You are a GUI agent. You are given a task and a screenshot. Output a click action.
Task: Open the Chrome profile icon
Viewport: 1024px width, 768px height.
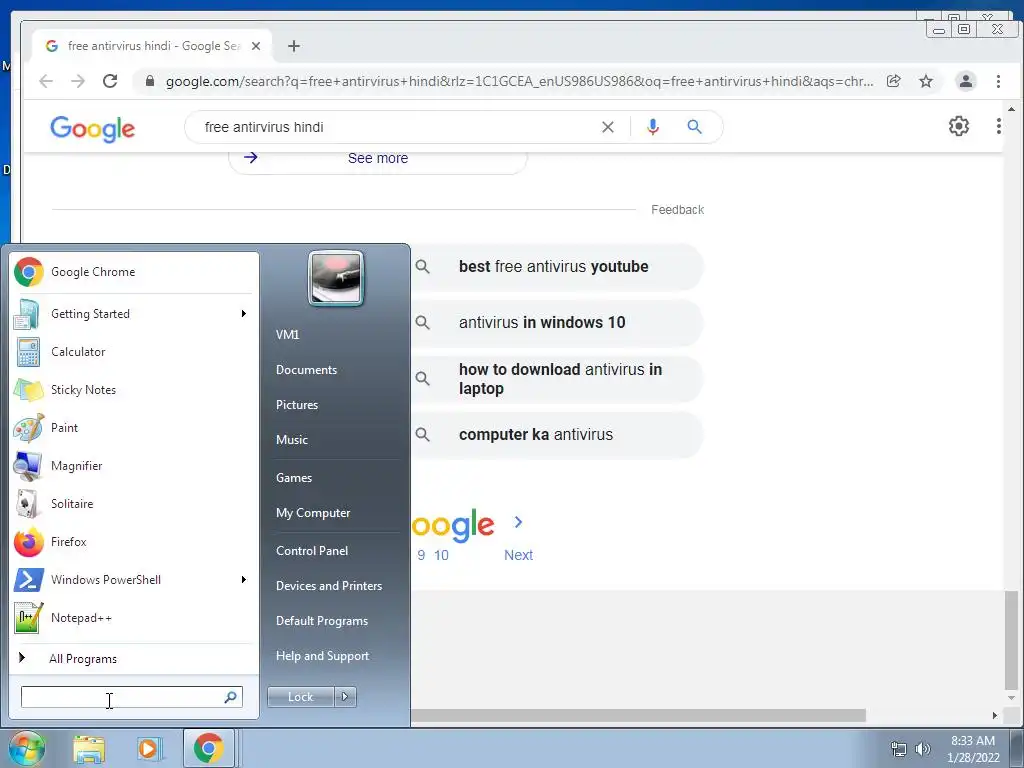[966, 81]
